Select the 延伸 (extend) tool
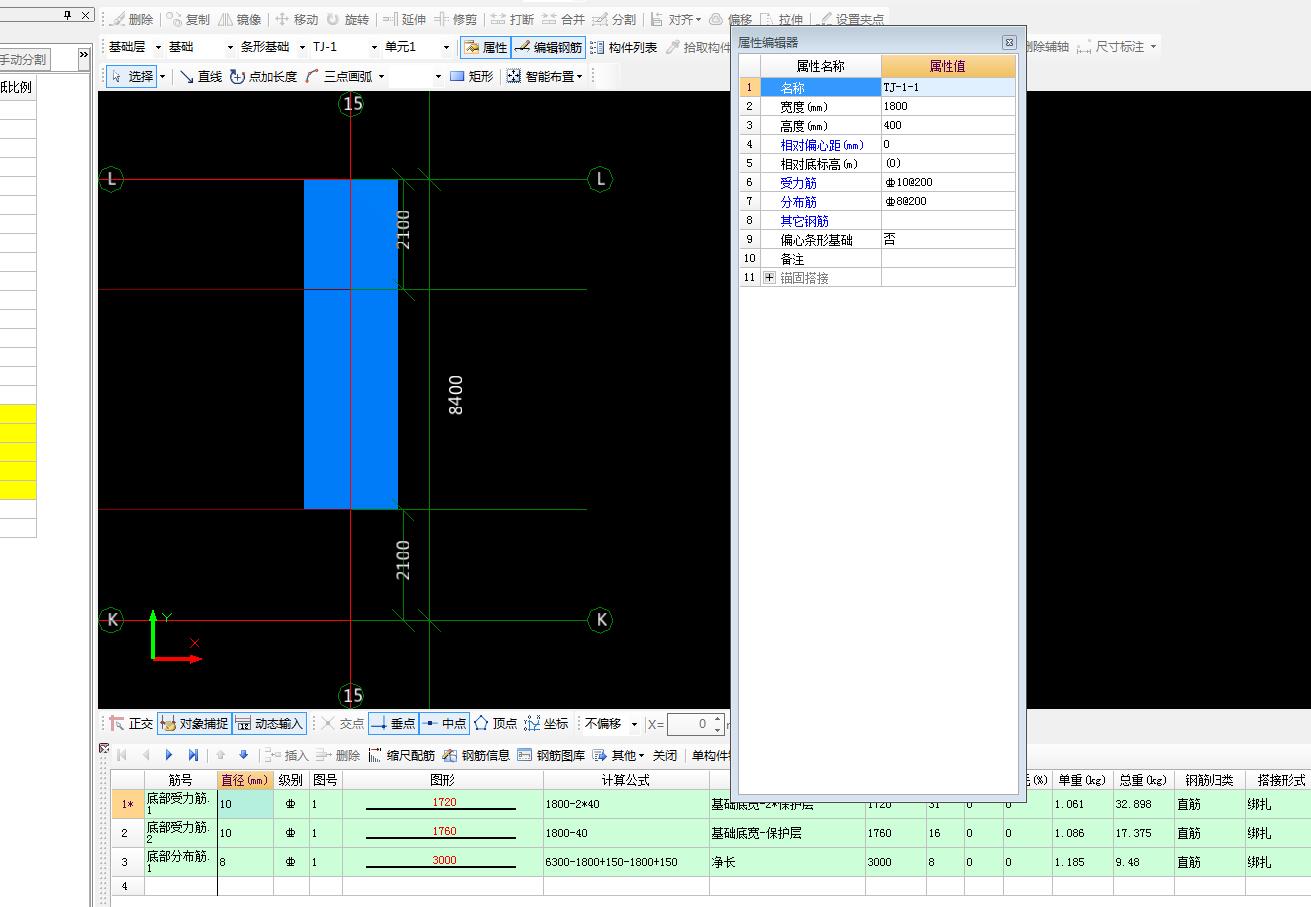Image resolution: width=1311 pixels, height=907 pixels. pos(404,19)
